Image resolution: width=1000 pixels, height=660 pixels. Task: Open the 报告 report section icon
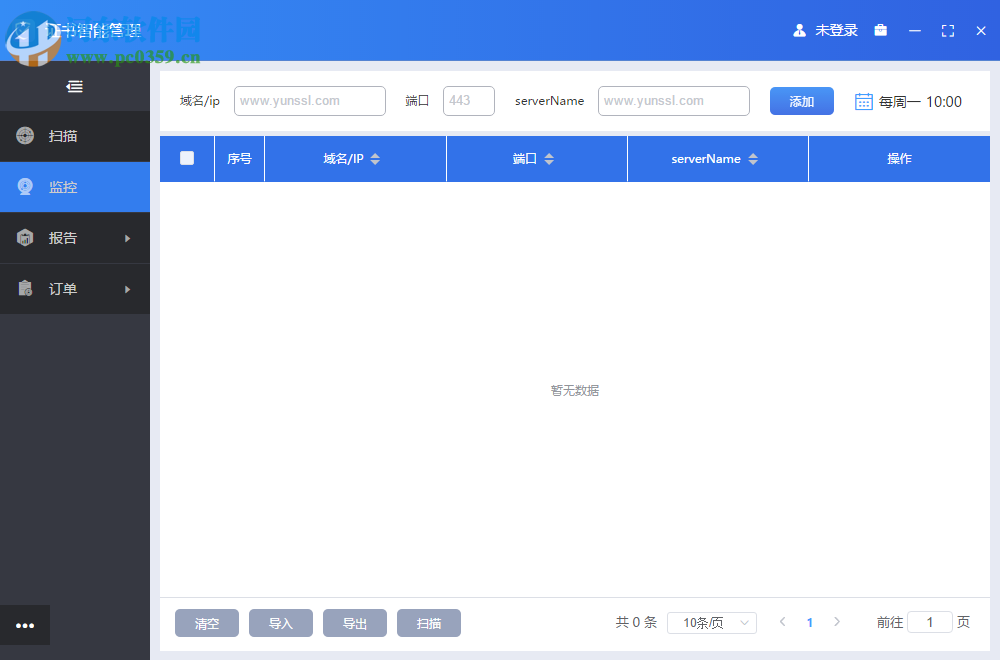coord(24,238)
